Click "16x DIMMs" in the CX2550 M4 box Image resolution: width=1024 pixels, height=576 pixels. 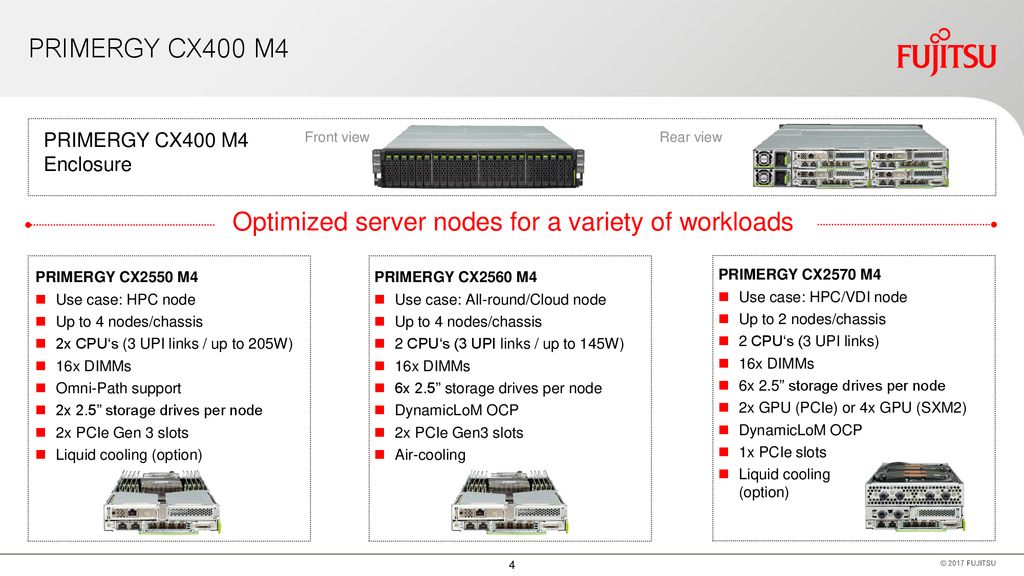93,366
